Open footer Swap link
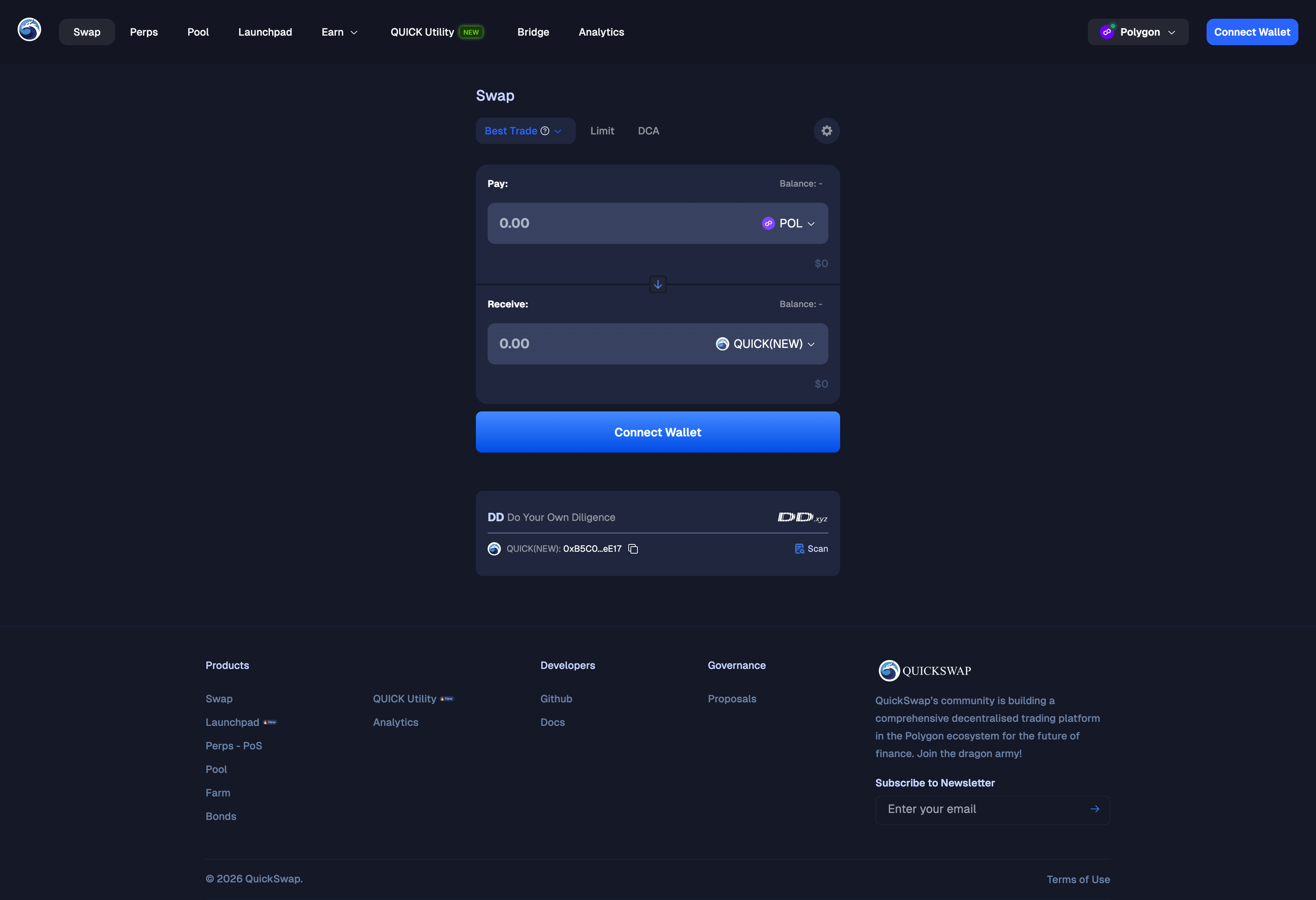 click(x=219, y=699)
